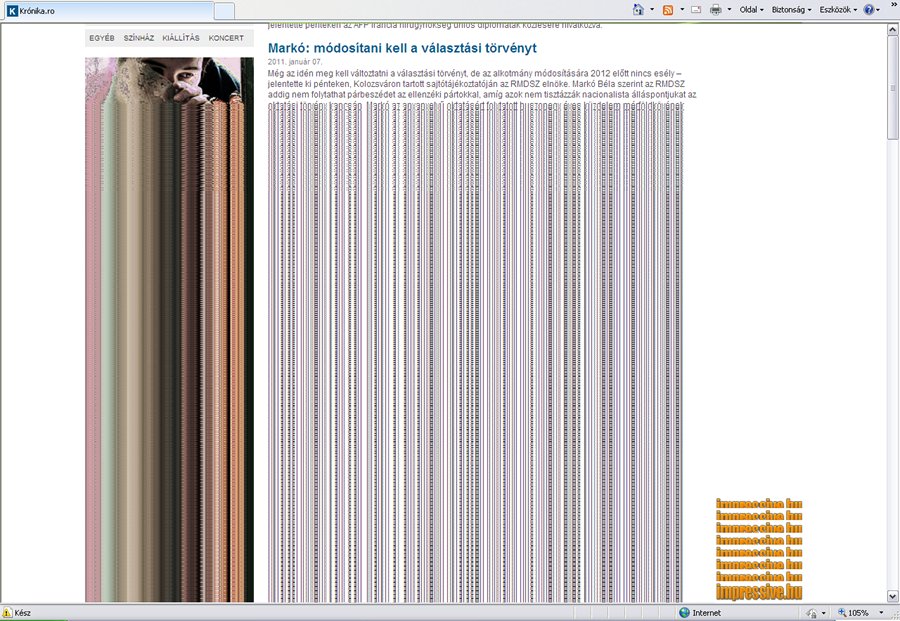Click the orange RSS feeds icon
This screenshot has height=621, width=900.
(x=668, y=10)
